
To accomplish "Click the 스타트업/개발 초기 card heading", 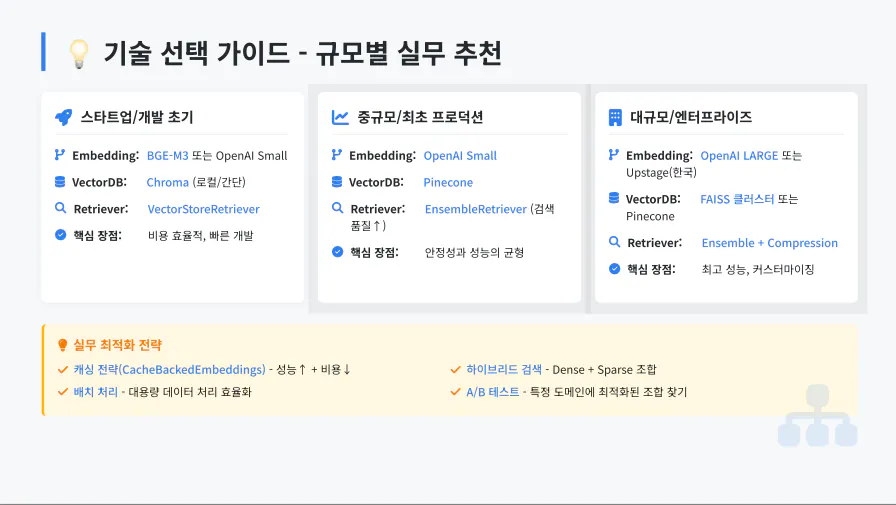I will (137, 117).
